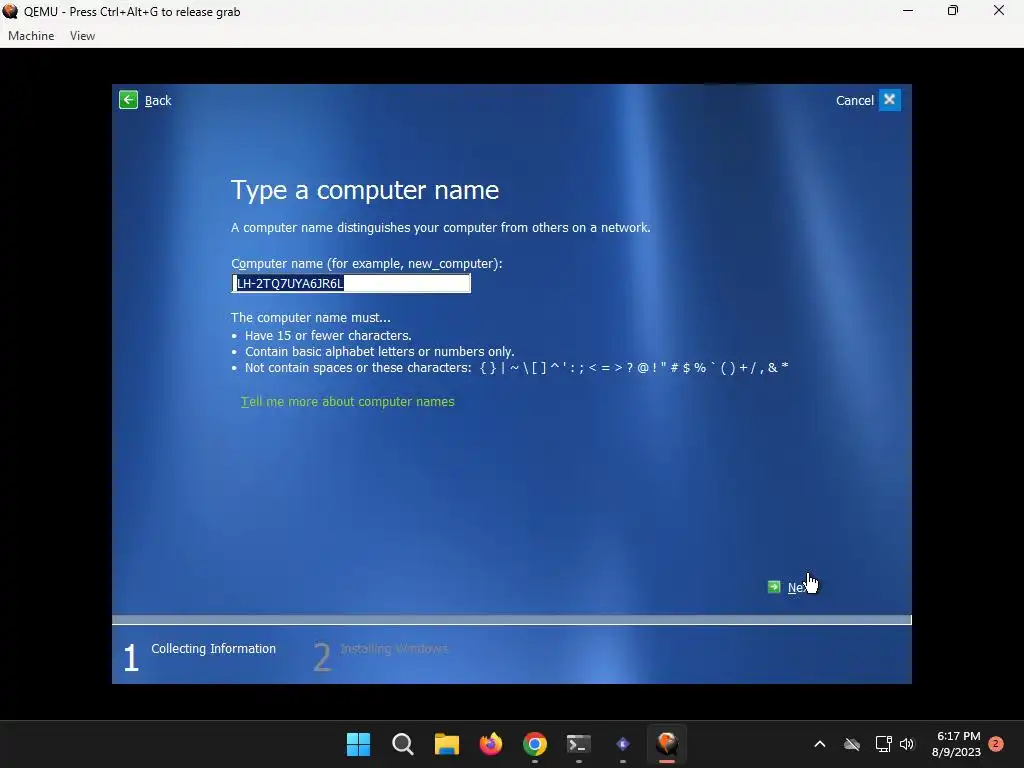
Task: Open the Windows Start menu
Action: pos(358,744)
